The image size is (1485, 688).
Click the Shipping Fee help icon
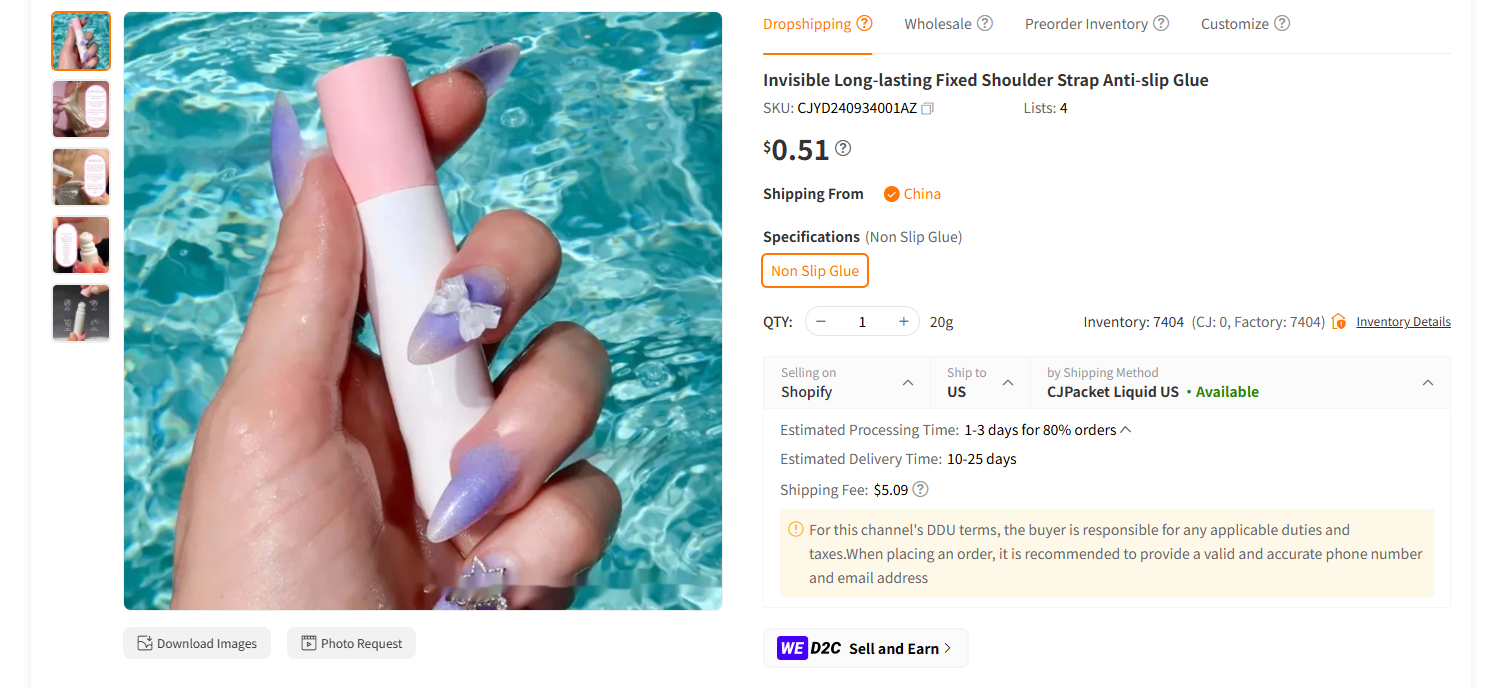pos(921,490)
